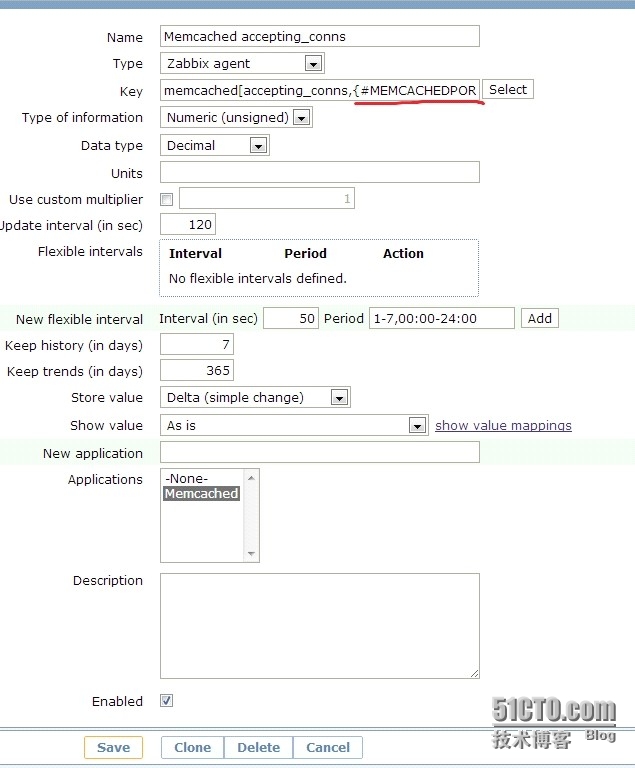
Task: Open the Type of information dropdown
Action: click(236, 118)
